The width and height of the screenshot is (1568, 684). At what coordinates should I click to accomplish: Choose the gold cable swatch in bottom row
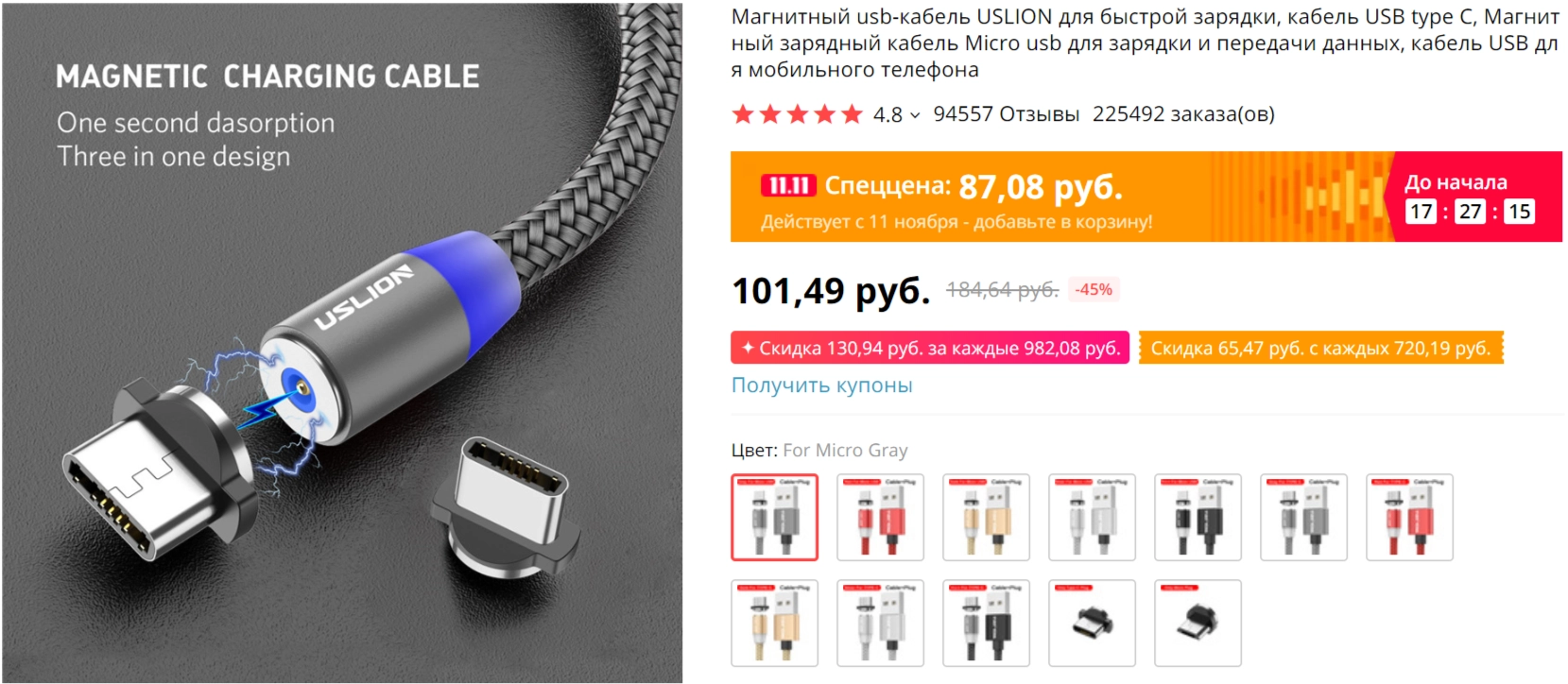774,624
